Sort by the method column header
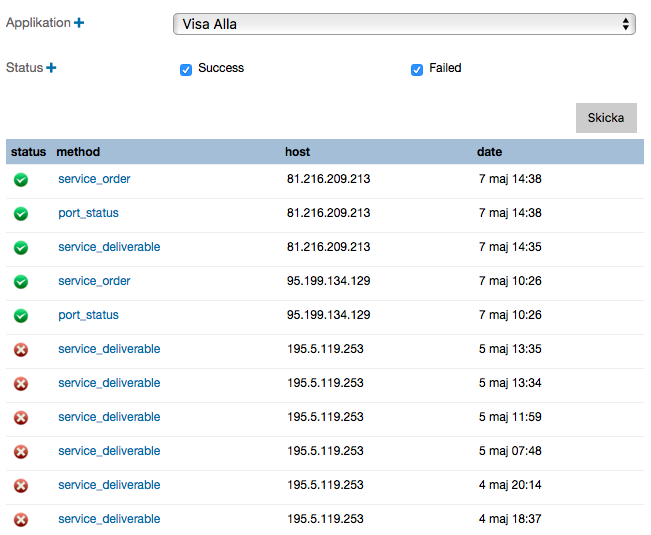651x535 pixels. click(78, 152)
